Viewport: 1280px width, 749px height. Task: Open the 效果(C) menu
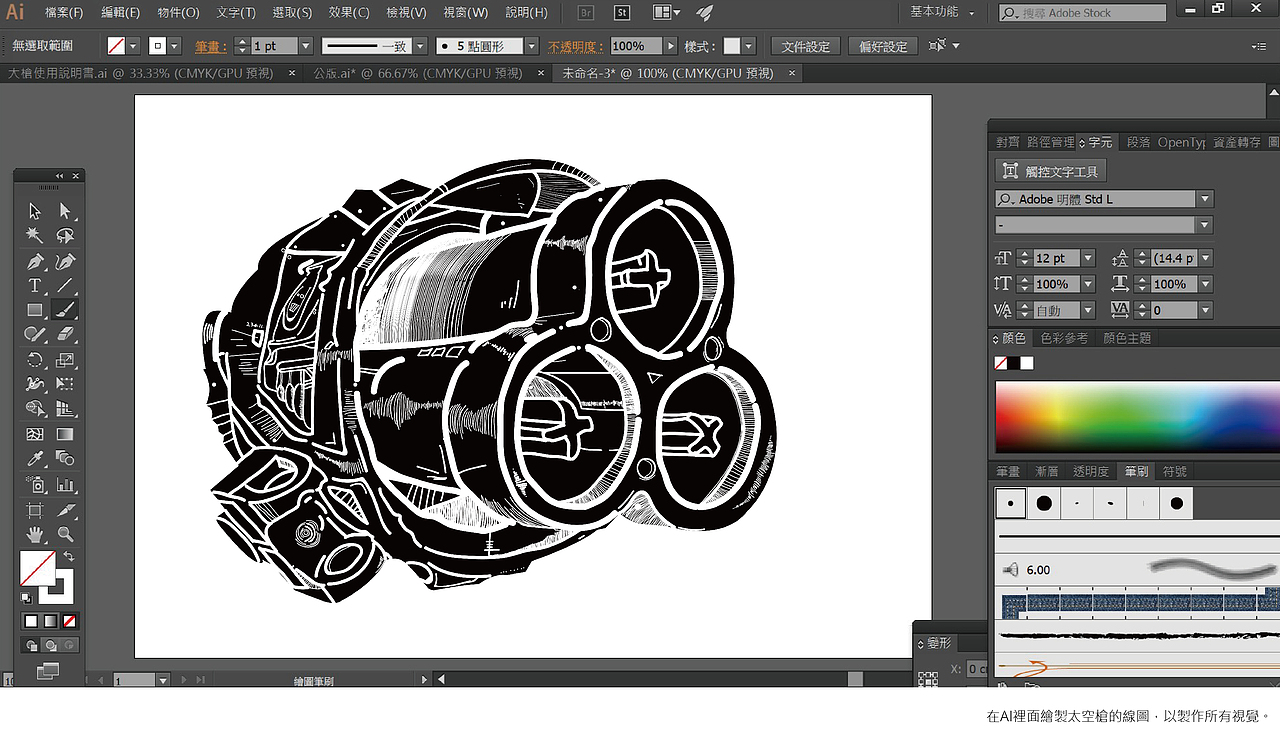tap(349, 13)
